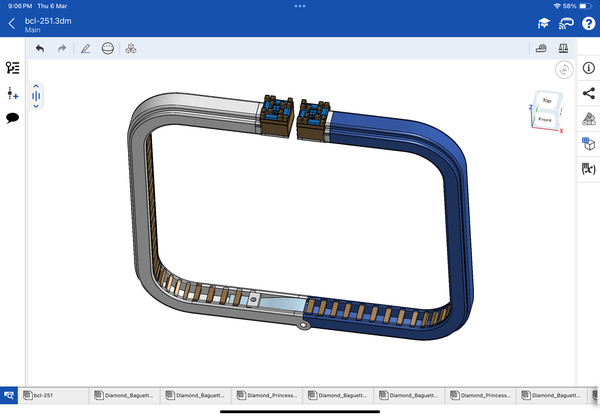
Task: Open the Mass properties scale tool
Action: (x=563, y=48)
